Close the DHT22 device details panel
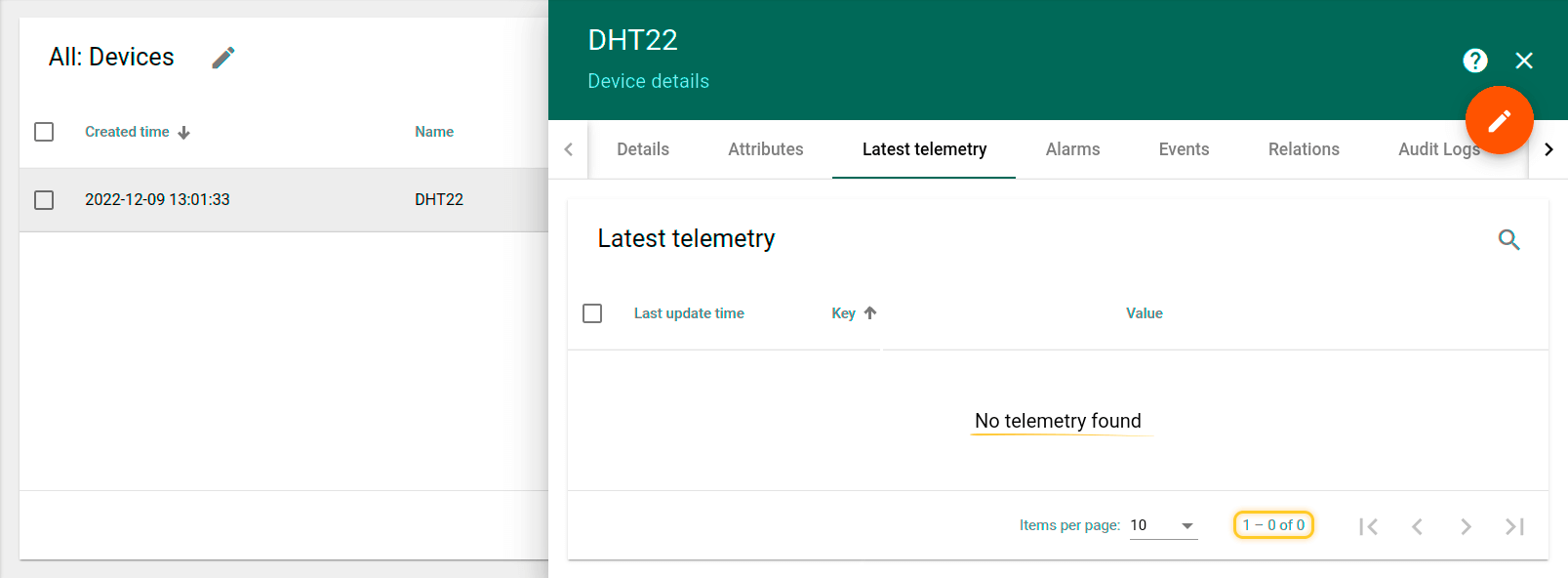 click(x=1523, y=61)
